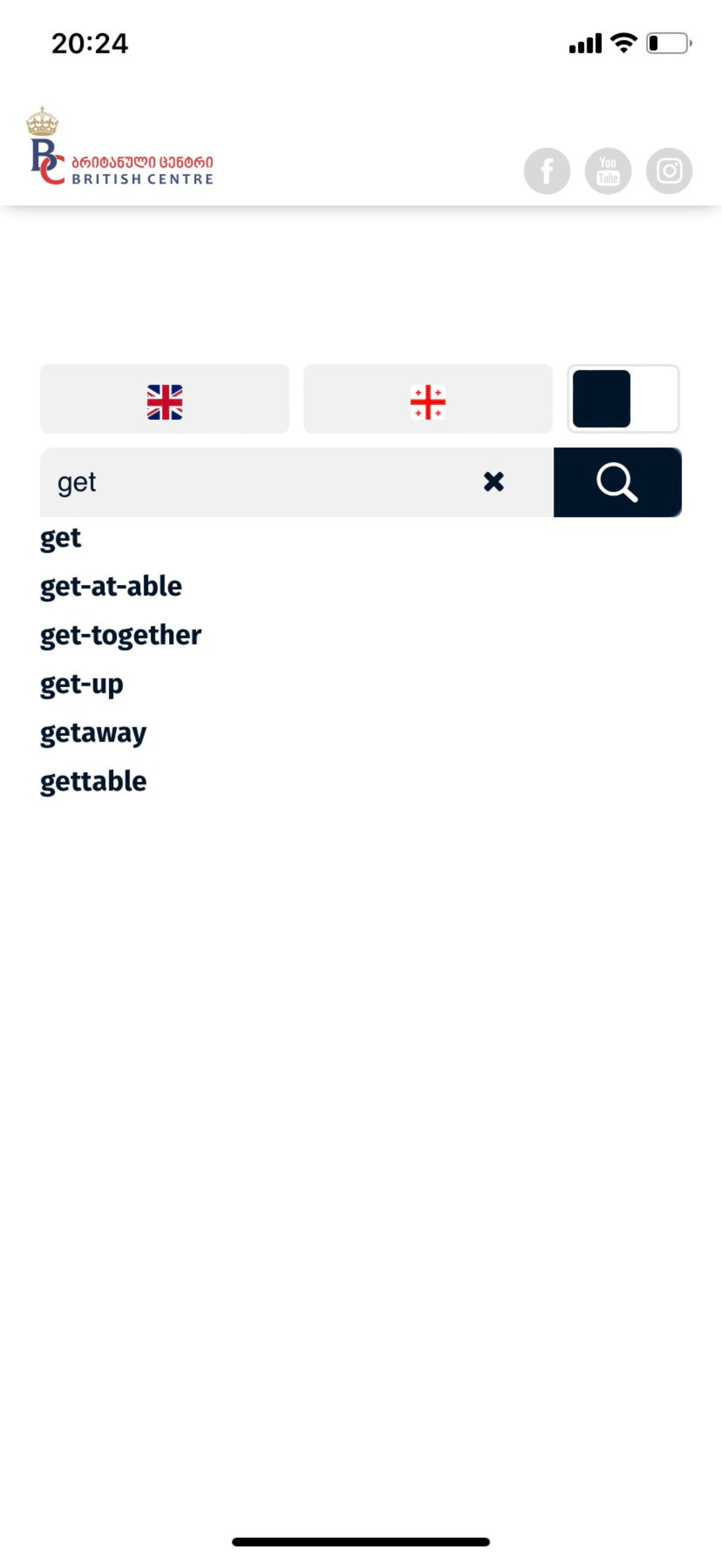Tap the Wi-Fi indicator in status bar
This screenshot has width=722, height=1568.
point(624,43)
